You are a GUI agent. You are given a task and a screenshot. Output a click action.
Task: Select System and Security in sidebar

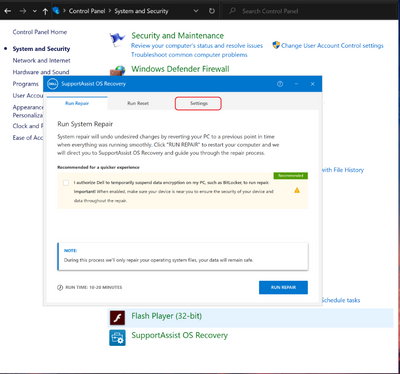[41, 49]
